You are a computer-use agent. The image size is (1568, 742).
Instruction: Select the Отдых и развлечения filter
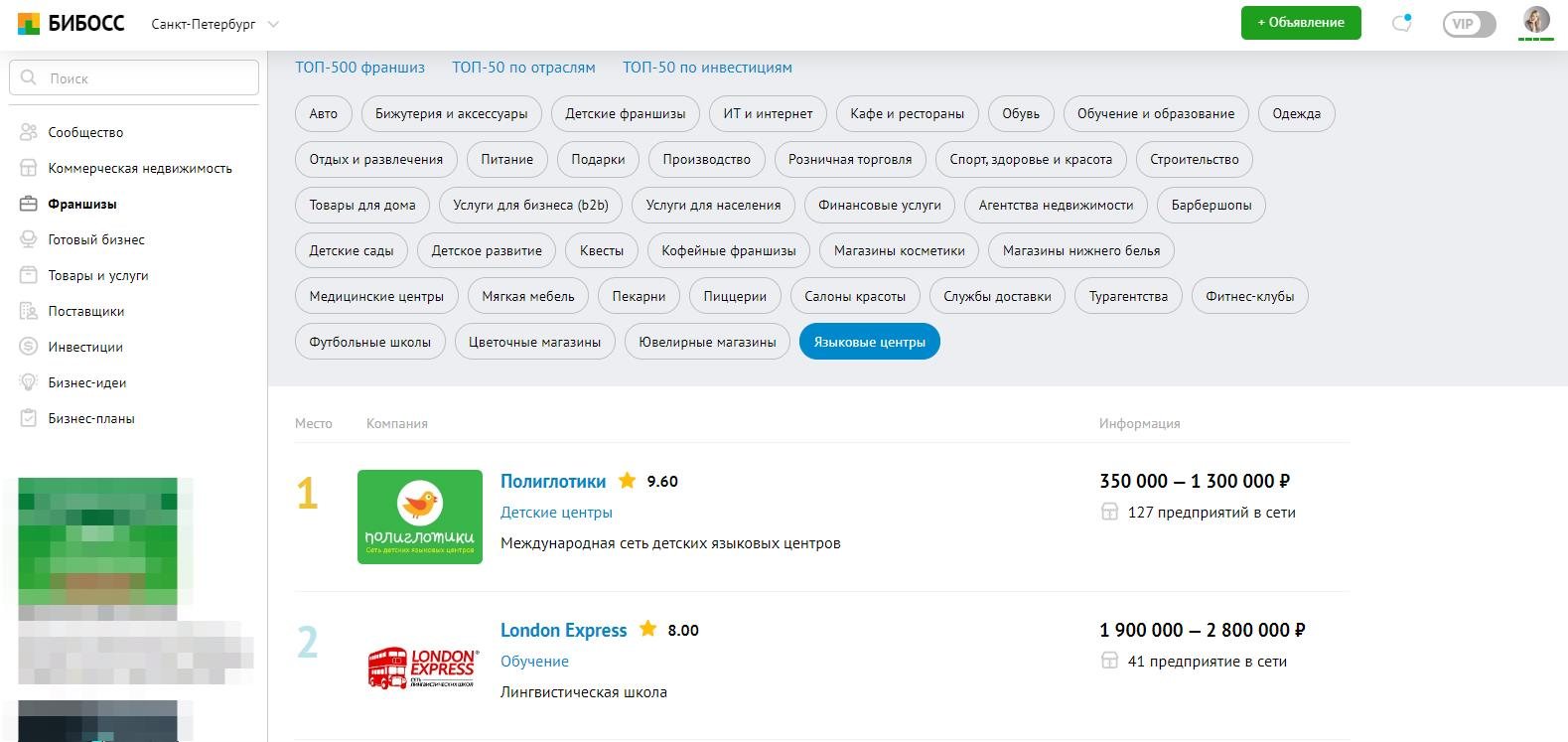pyautogui.click(x=375, y=159)
